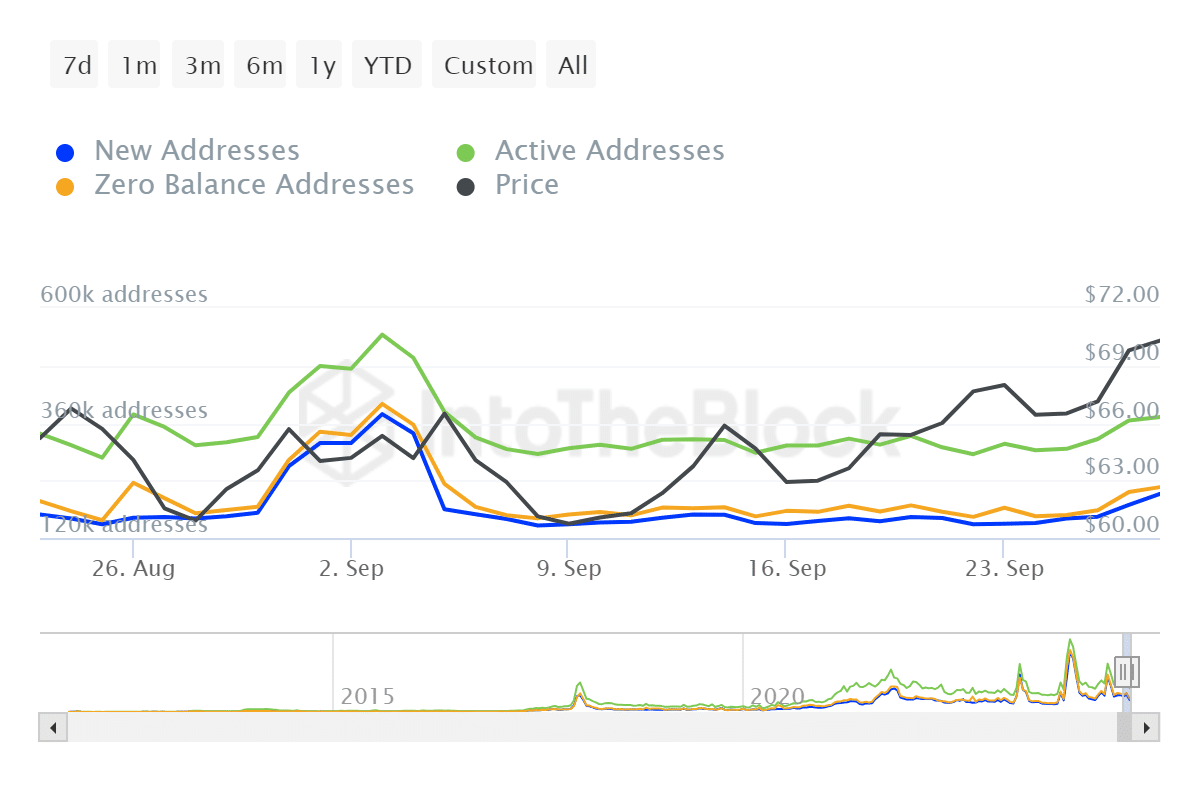Viewport: 1200px width, 800px height.
Task: Hide the Zero Balance Addresses series
Action: click(x=254, y=185)
